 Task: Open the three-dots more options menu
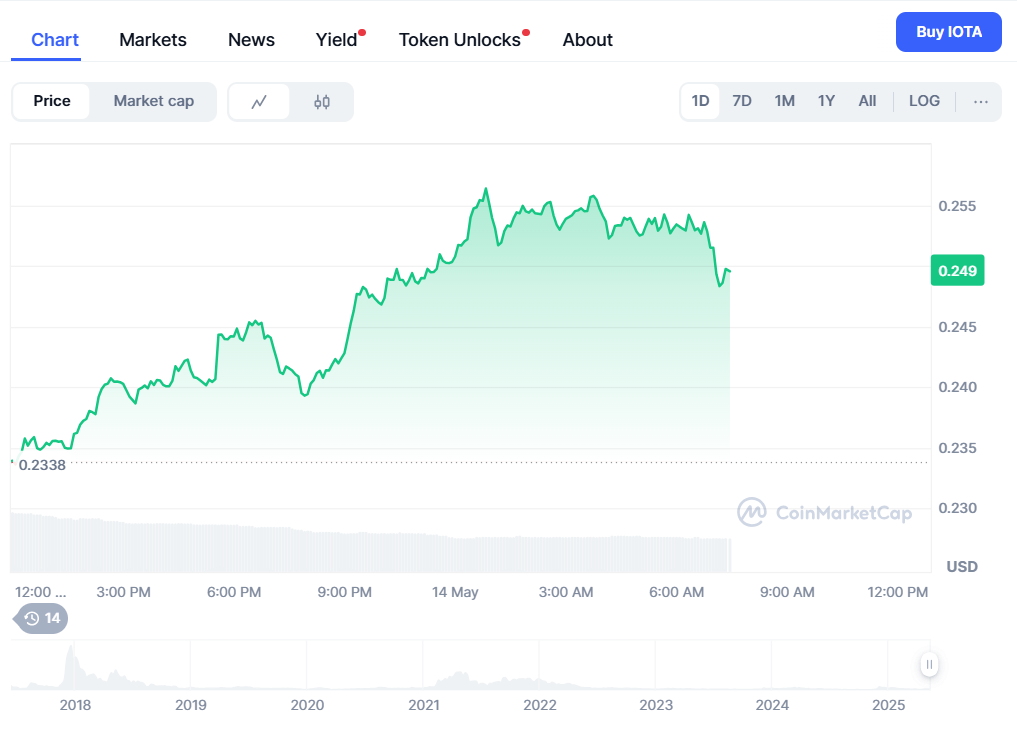coord(981,101)
